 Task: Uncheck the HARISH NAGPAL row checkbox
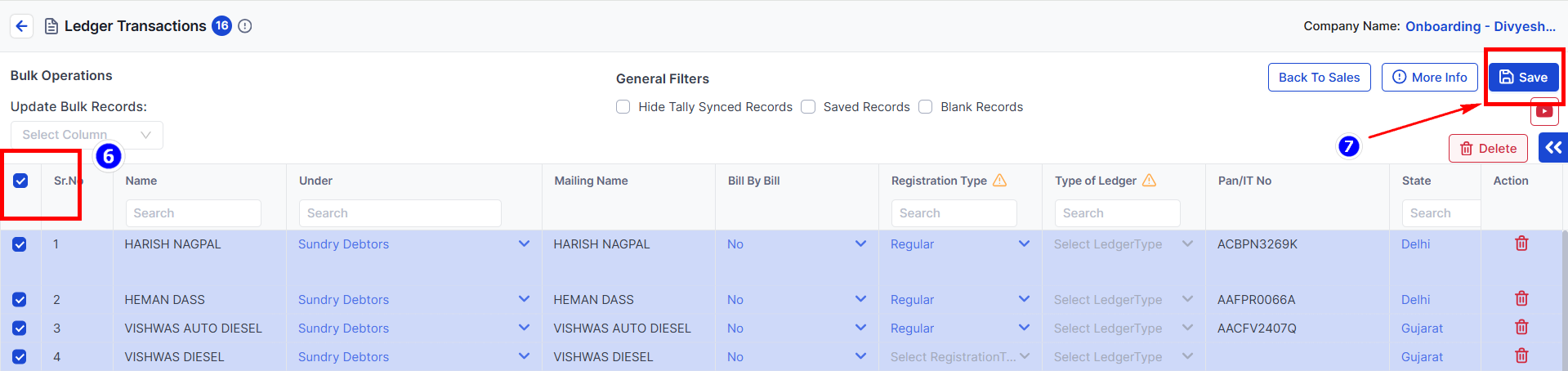tap(20, 244)
